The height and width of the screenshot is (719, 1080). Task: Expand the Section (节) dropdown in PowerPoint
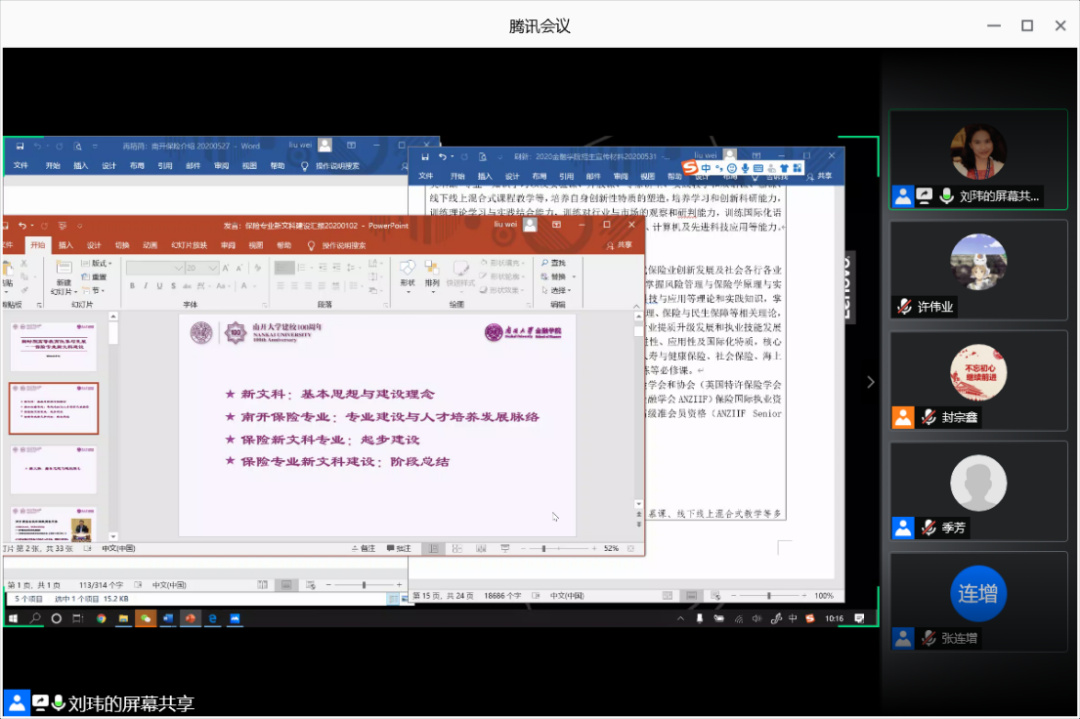tap(94, 291)
